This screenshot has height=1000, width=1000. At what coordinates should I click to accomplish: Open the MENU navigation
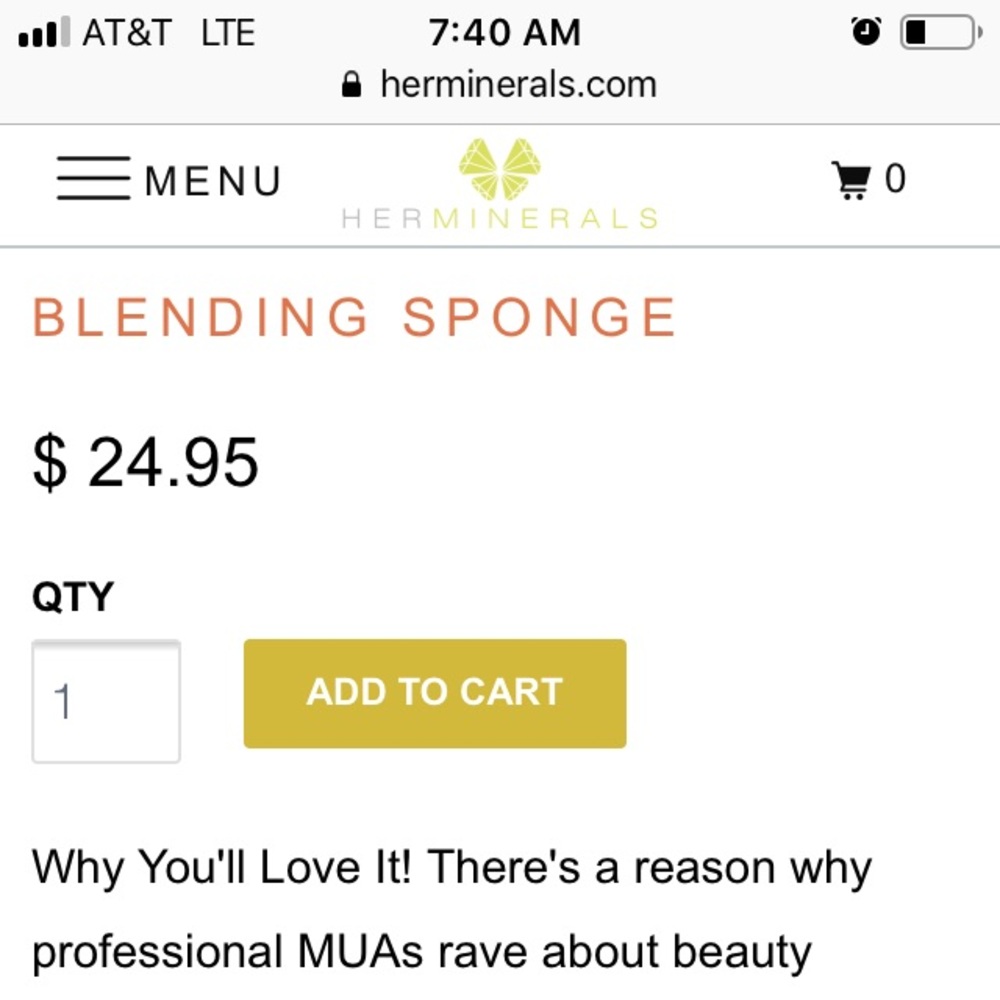(213, 180)
